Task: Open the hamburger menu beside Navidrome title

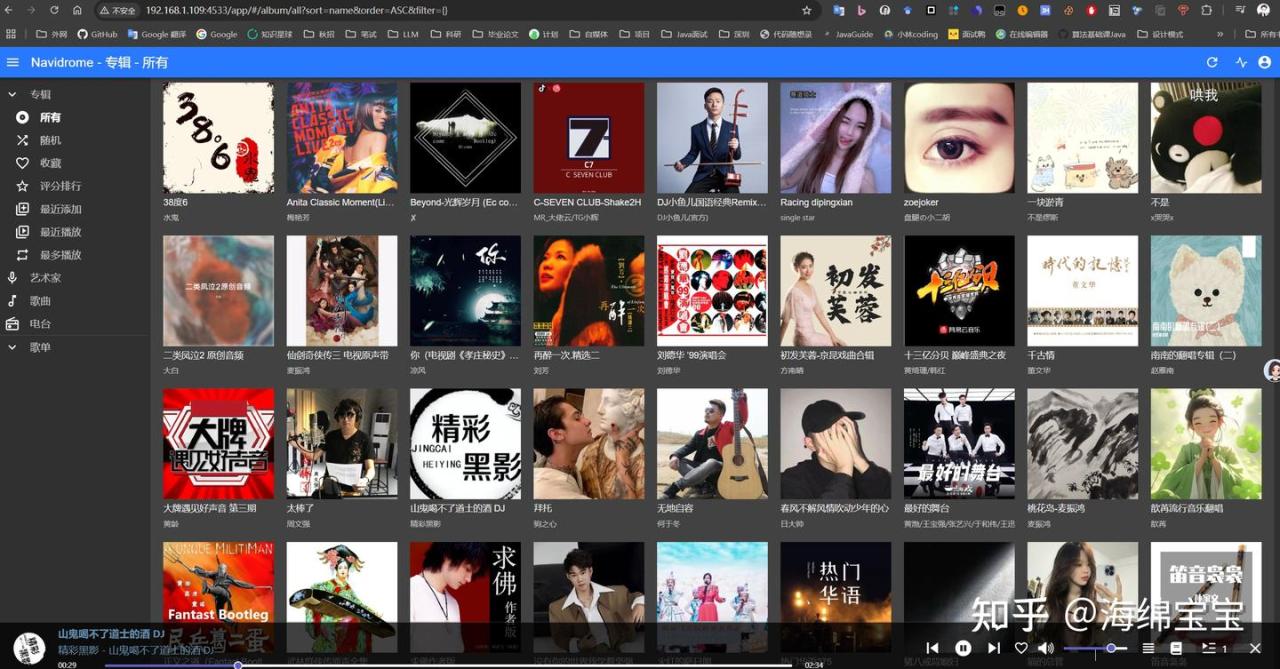Action: pos(13,62)
